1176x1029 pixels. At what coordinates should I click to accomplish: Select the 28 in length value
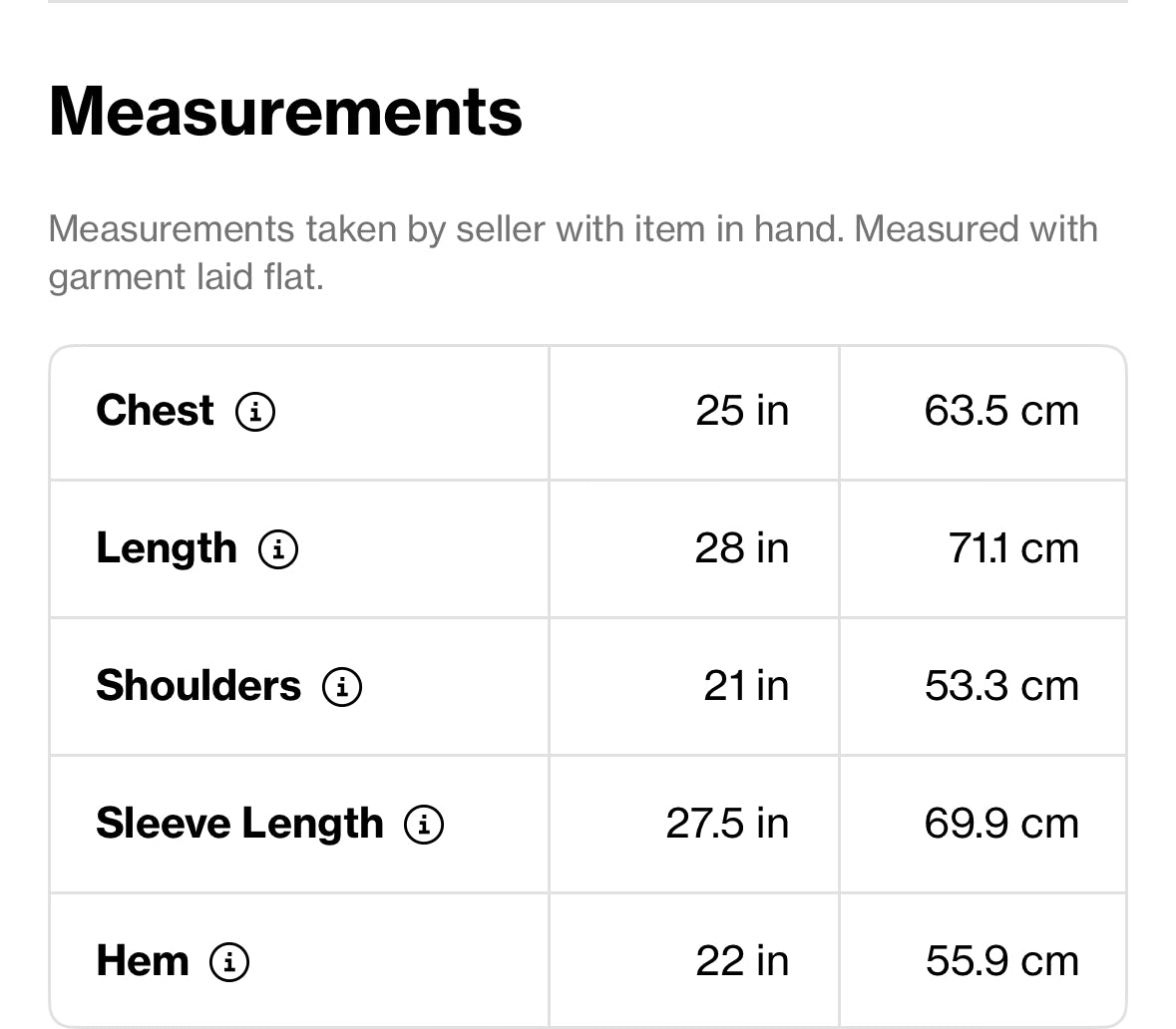(x=742, y=548)
